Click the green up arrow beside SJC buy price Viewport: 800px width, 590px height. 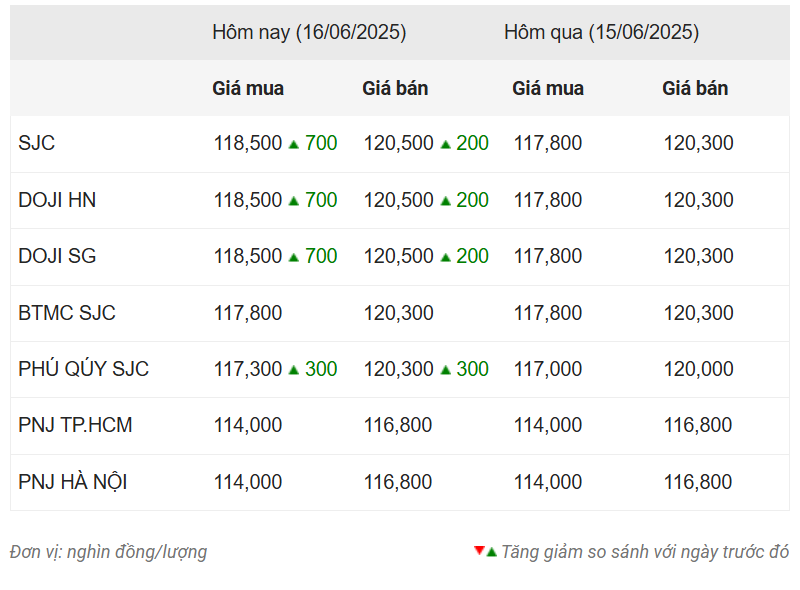pos(293,144)
